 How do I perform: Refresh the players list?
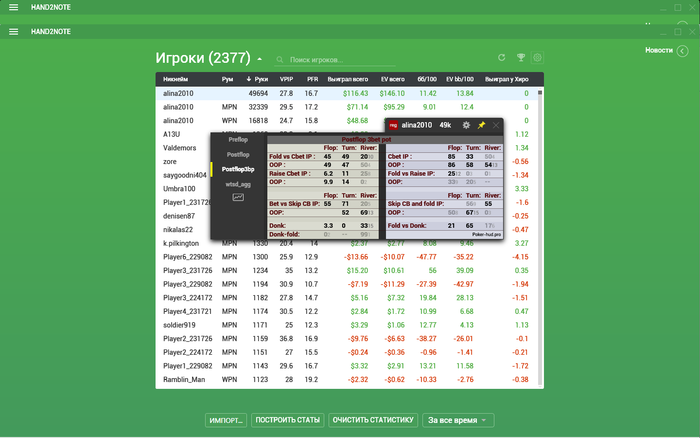[501, 58]
